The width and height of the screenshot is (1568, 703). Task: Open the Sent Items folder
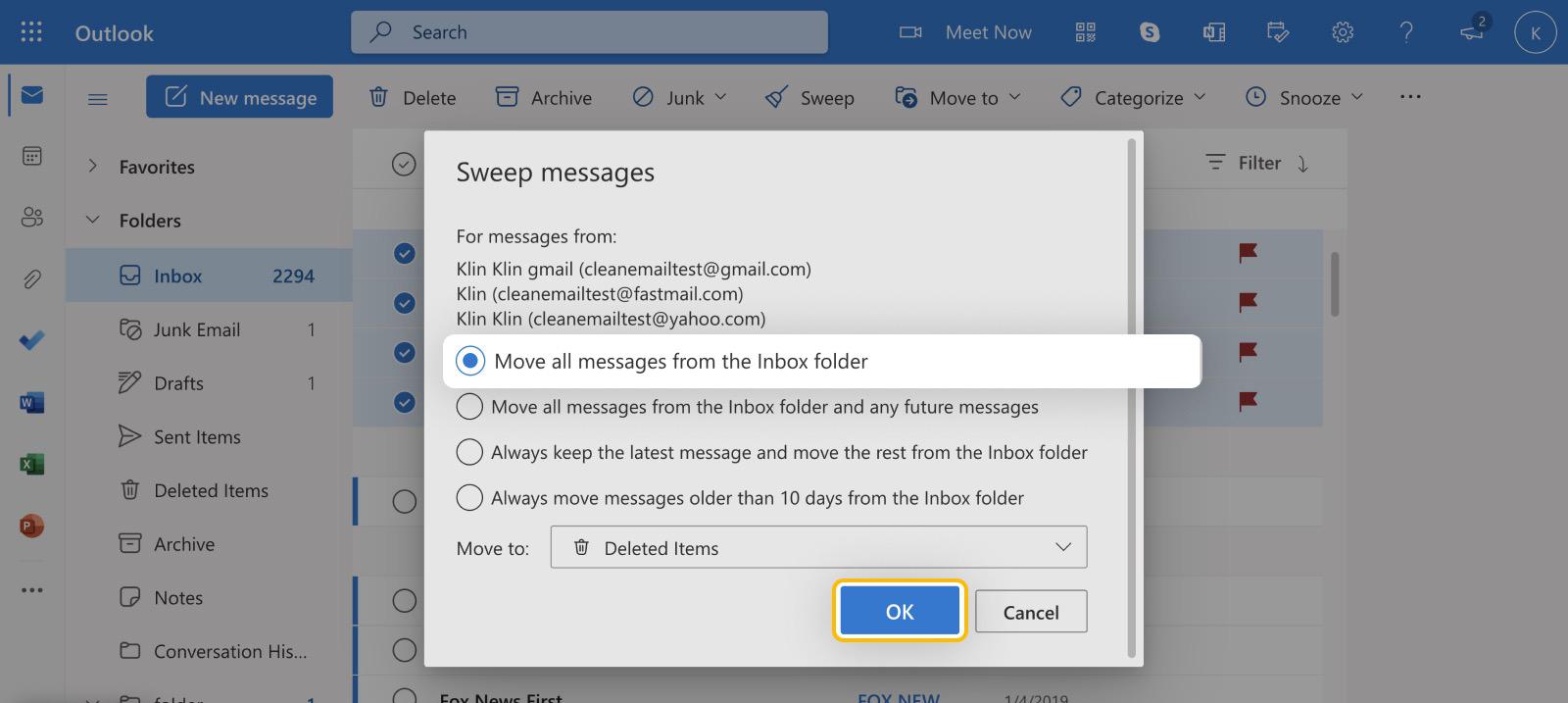click(209, 436)
